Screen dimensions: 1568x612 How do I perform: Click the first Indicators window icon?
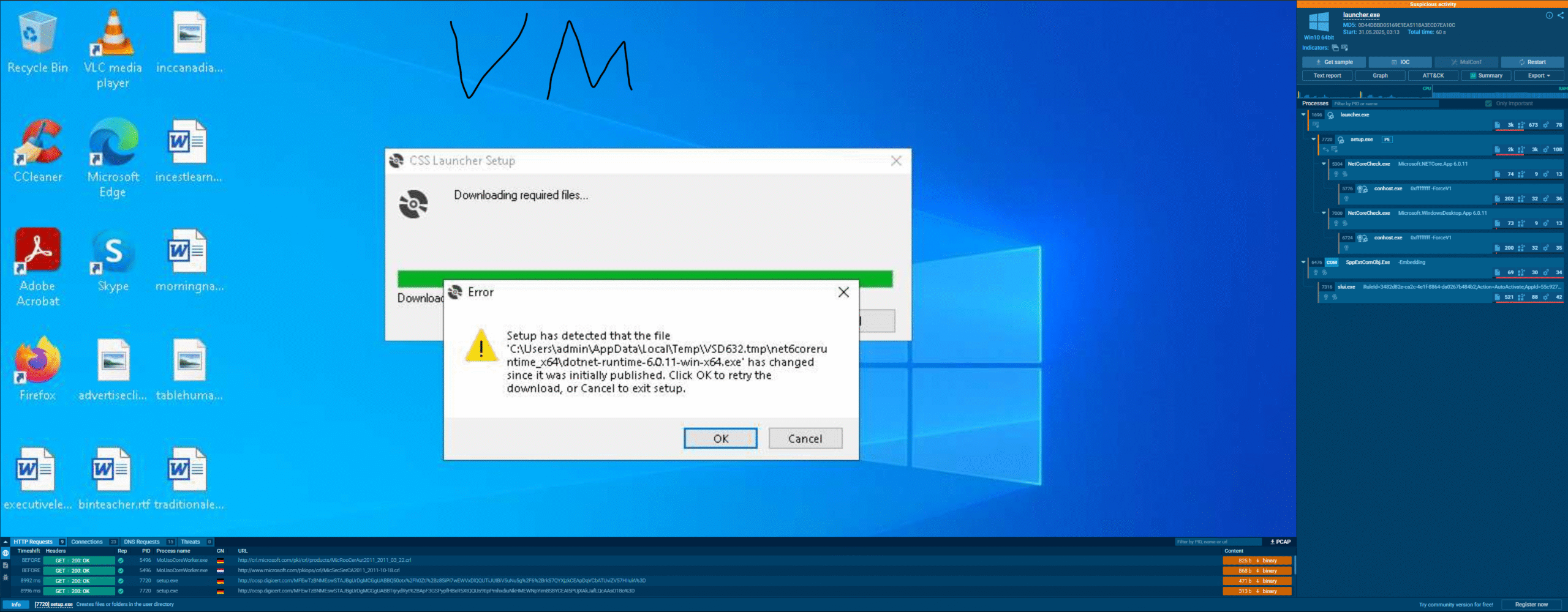(1335, 48)
